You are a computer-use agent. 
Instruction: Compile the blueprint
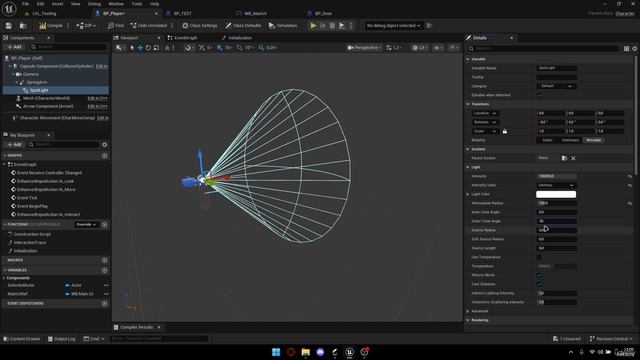51,26
